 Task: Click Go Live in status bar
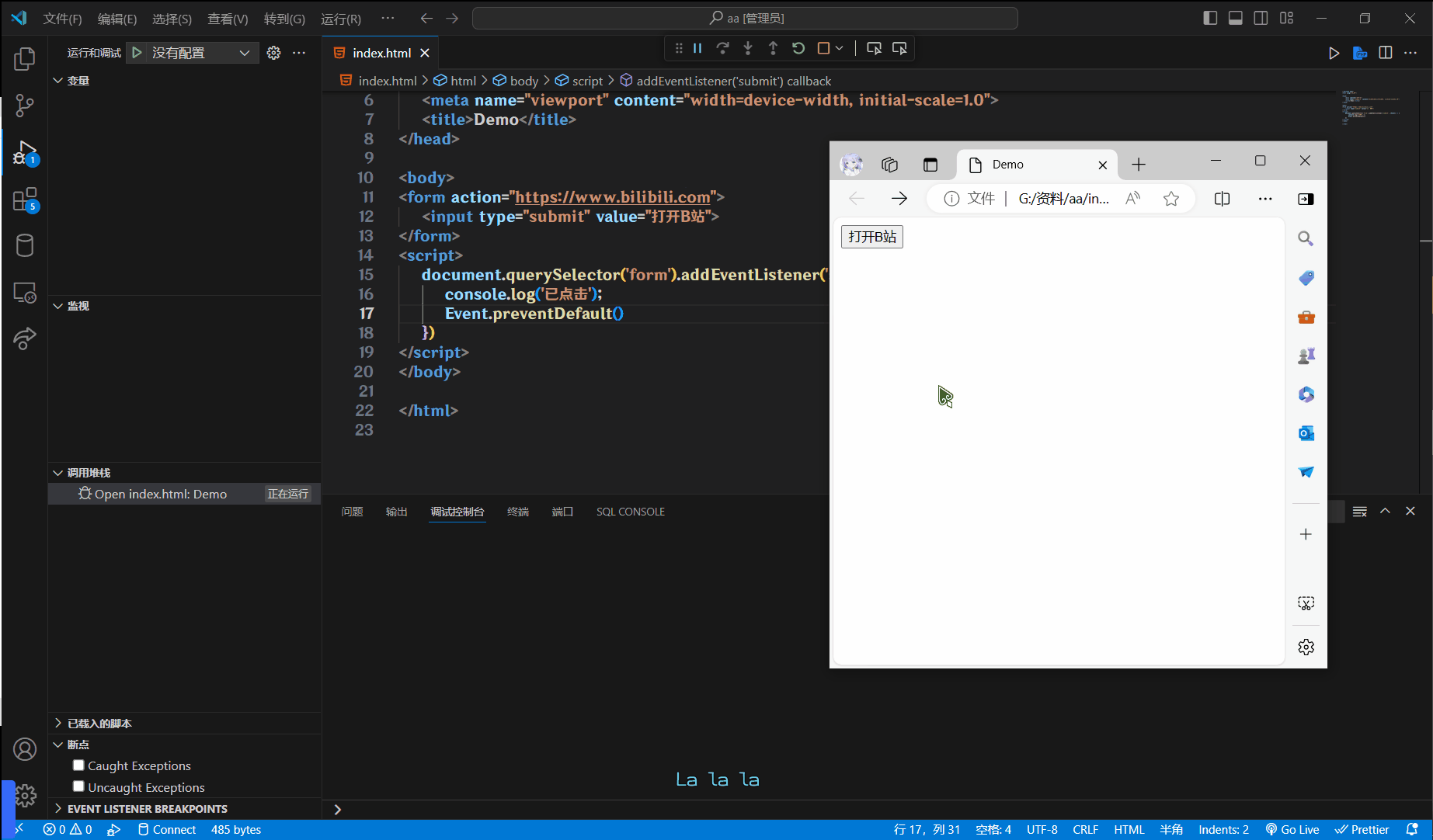coord(1292,830)
